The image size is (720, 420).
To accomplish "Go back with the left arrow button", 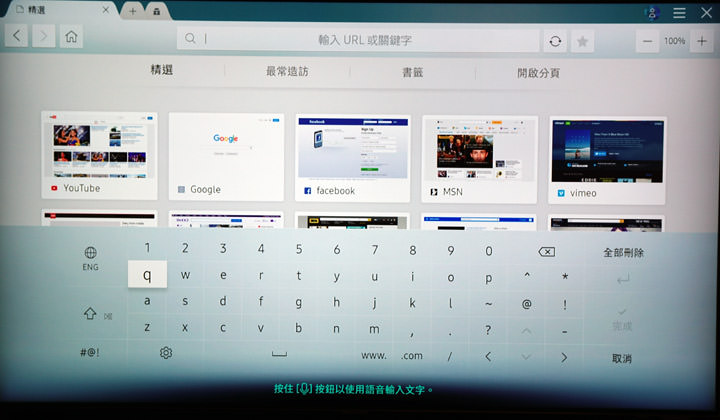I will click(x=17, y=36).
